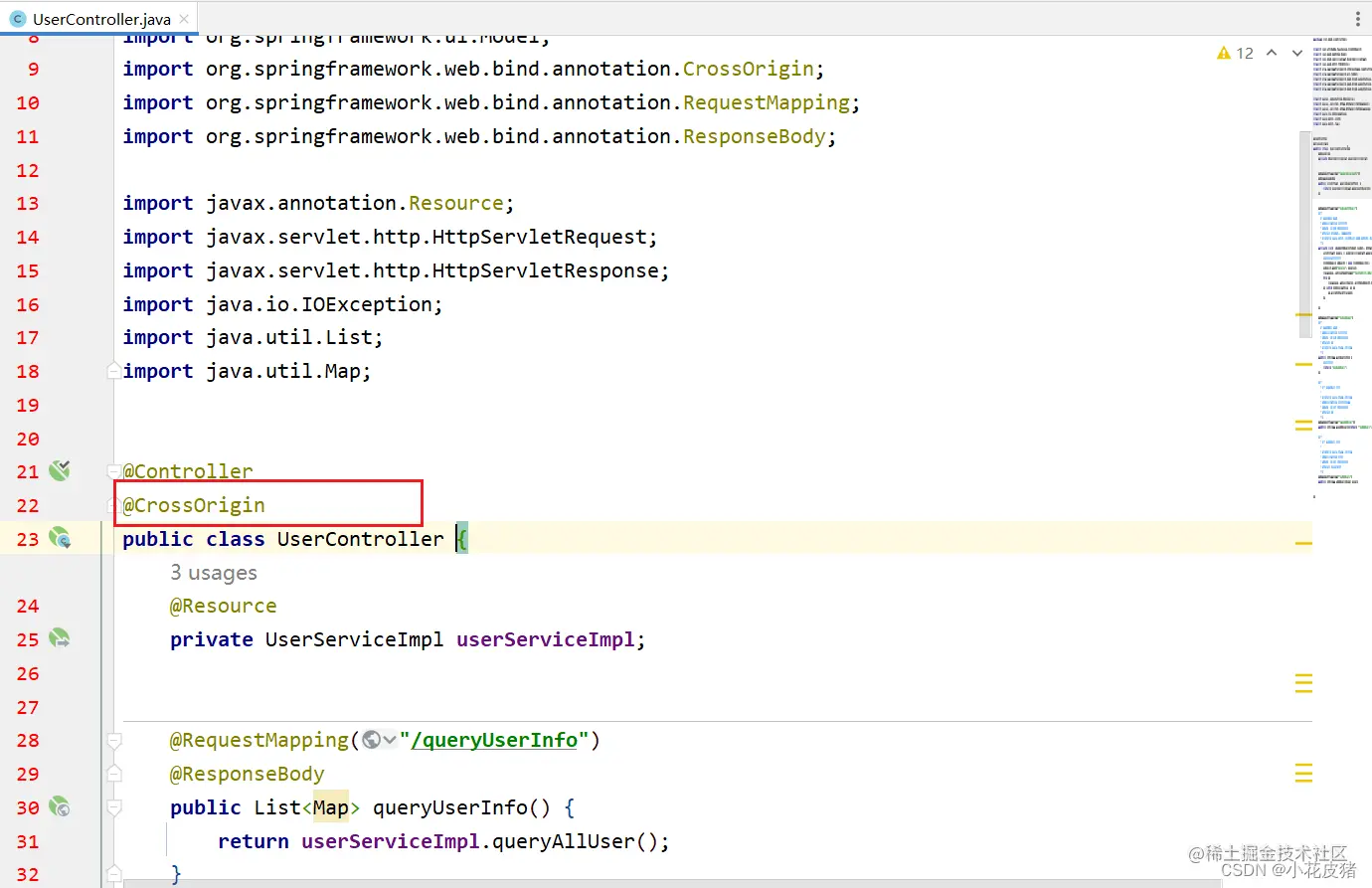The image size is (1372, 888).
Task: Toggle the fold marker on line 29 @ResponseBody
Action: (114, 774)
